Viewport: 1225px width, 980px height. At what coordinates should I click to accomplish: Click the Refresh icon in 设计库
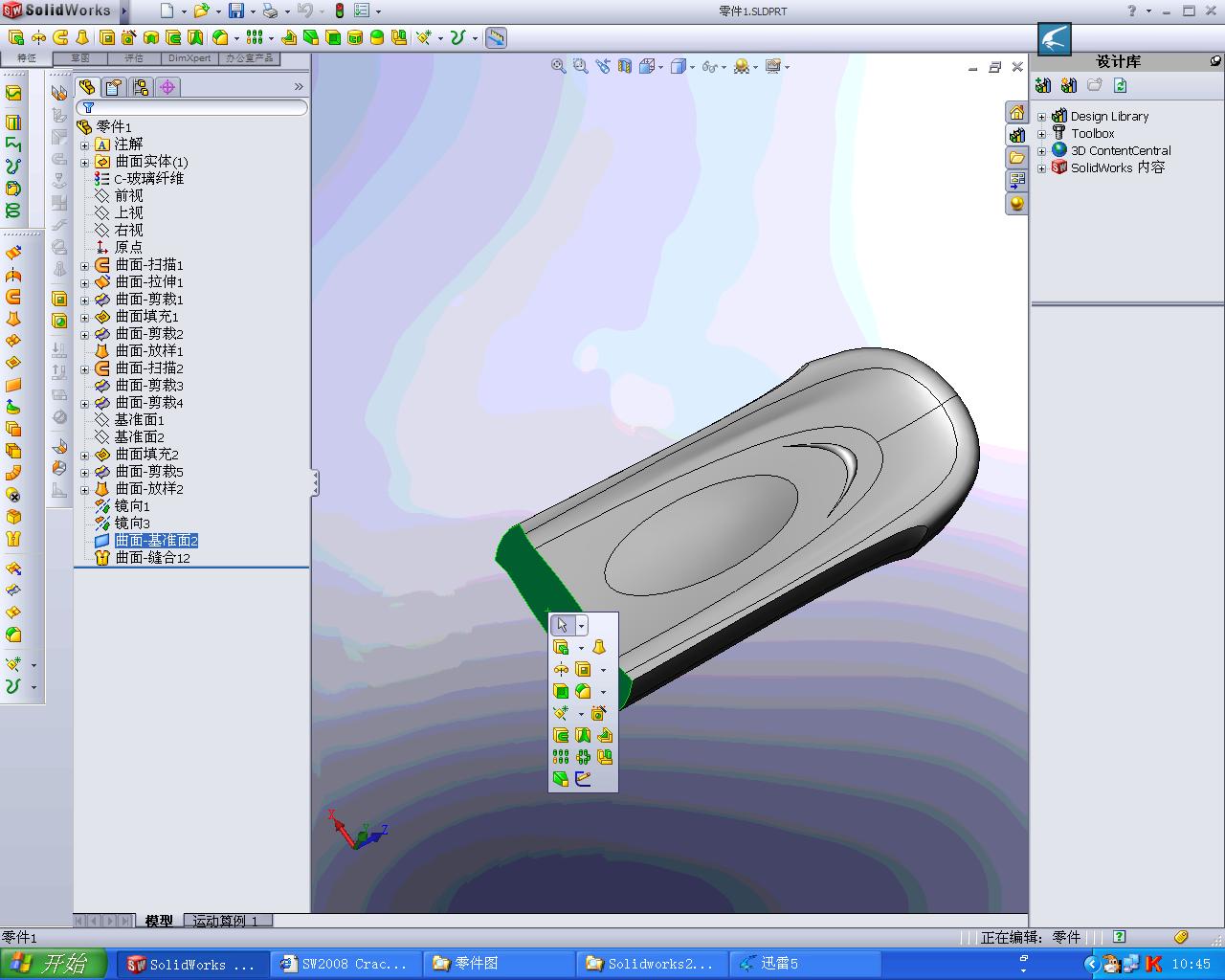tap(1121, 85)
